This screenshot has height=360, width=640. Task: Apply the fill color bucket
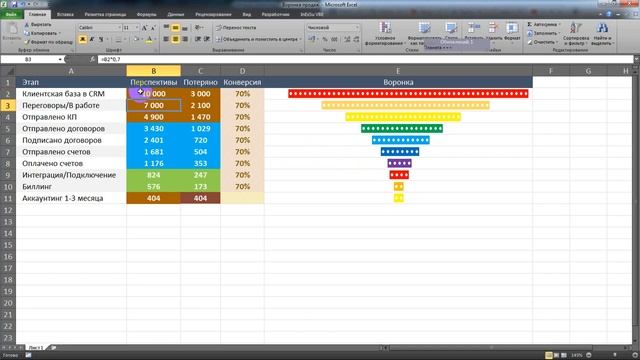click(136, 40)
